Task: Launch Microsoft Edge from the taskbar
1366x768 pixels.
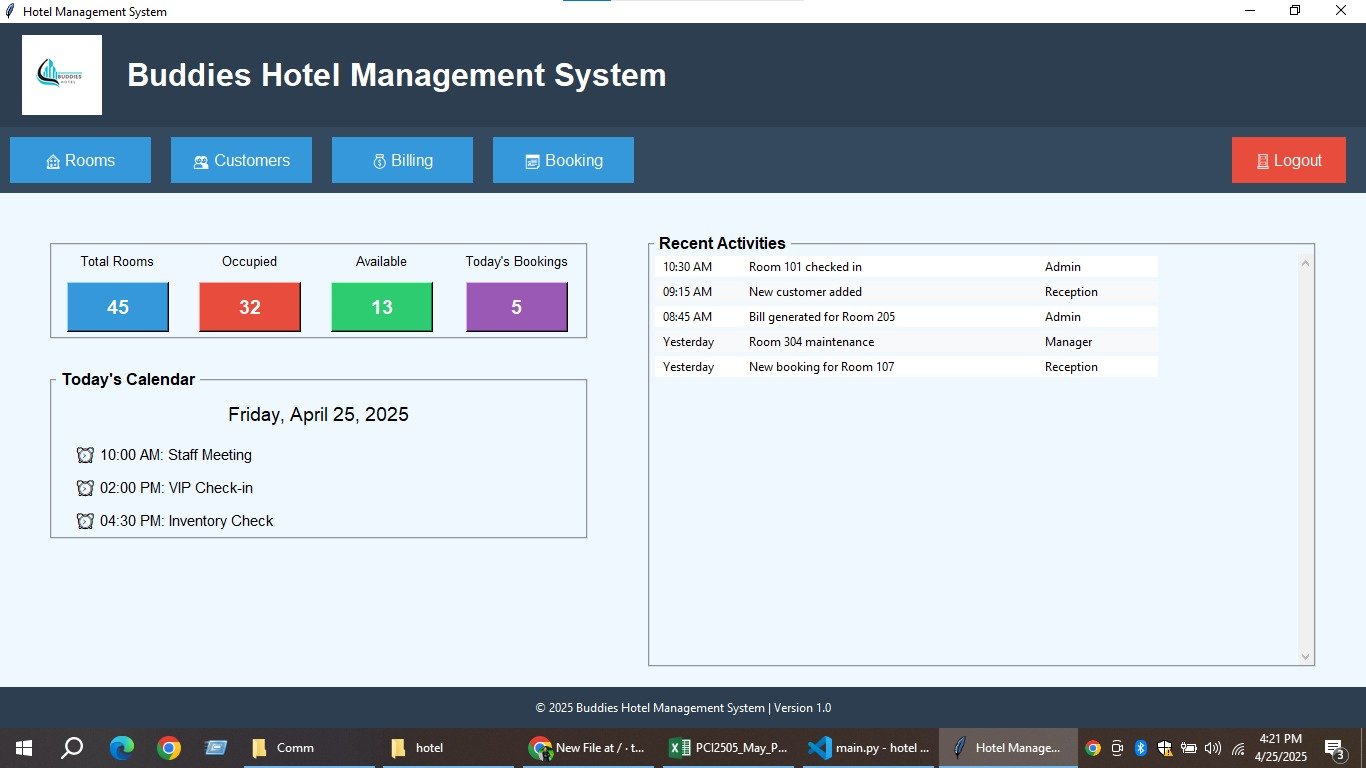Action: [121, 748]
